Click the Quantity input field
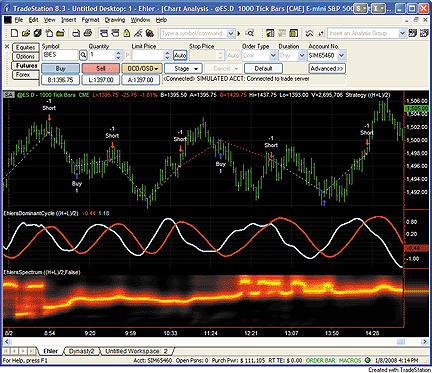The height and width of the screenshot is (373, 432). pos(102,55)
